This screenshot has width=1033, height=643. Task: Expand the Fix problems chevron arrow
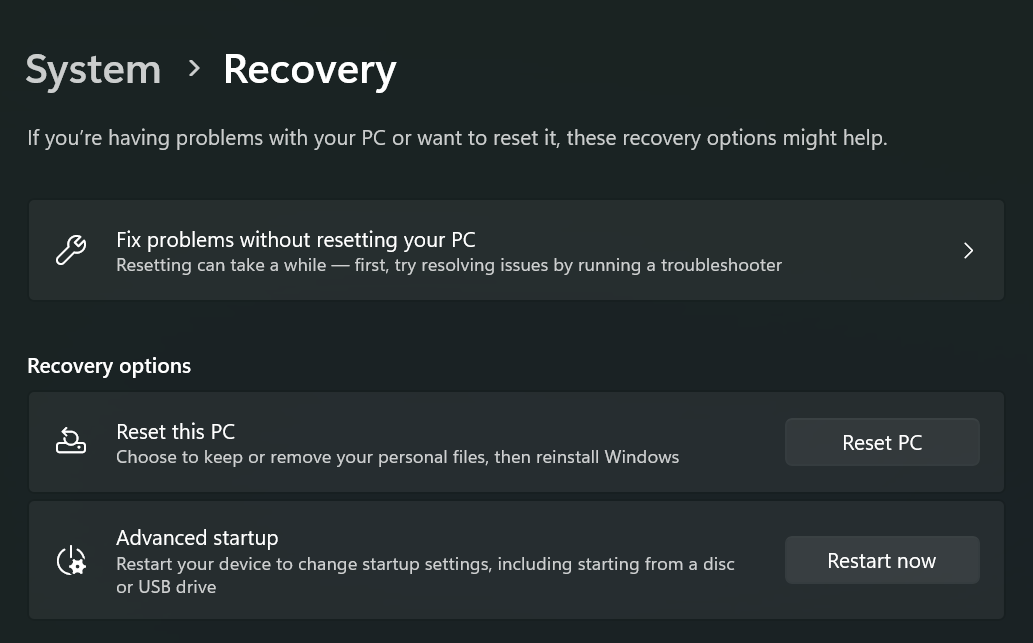point(968,250)
